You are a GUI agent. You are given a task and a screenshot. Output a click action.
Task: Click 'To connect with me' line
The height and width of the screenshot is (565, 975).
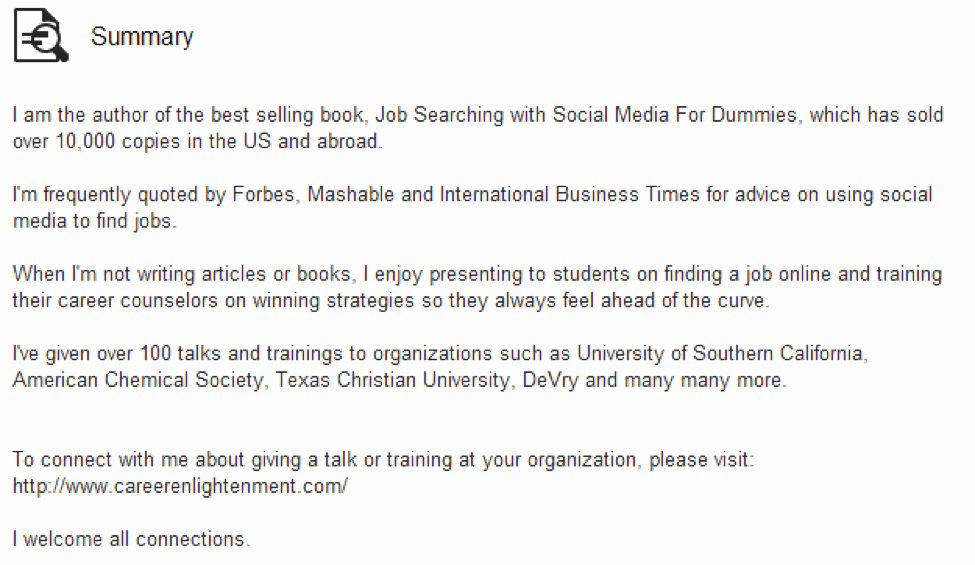pyautogui.click(x=383, y=460)
